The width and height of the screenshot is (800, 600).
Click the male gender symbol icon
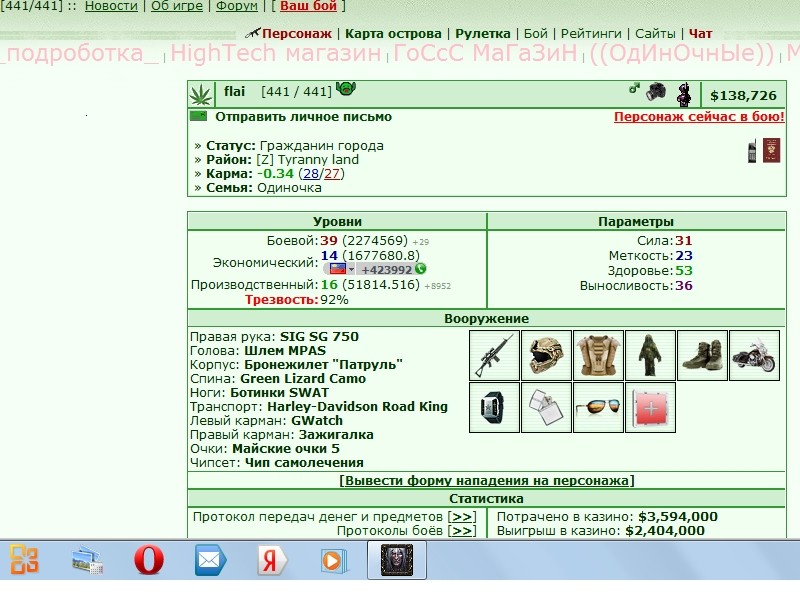(x=634, y=89)
